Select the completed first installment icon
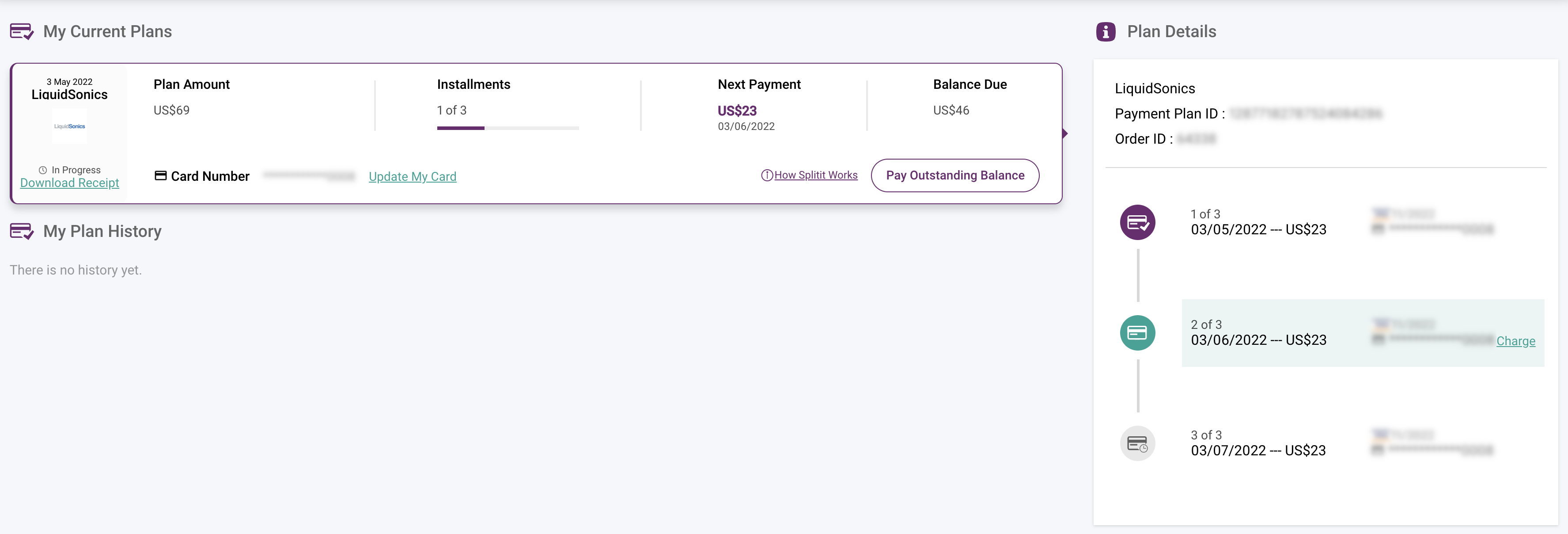This screenshot has width=1568, height=534. (1137, 223)
